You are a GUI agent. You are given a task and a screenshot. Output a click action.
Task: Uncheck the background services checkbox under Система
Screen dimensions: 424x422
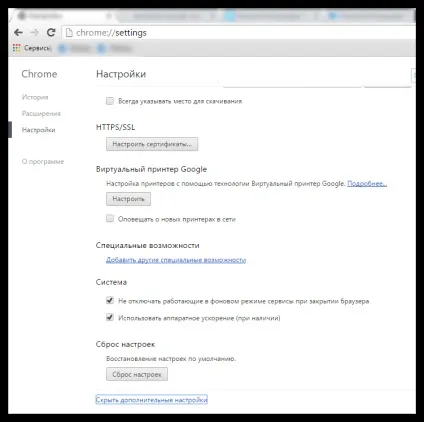[110, 300]
